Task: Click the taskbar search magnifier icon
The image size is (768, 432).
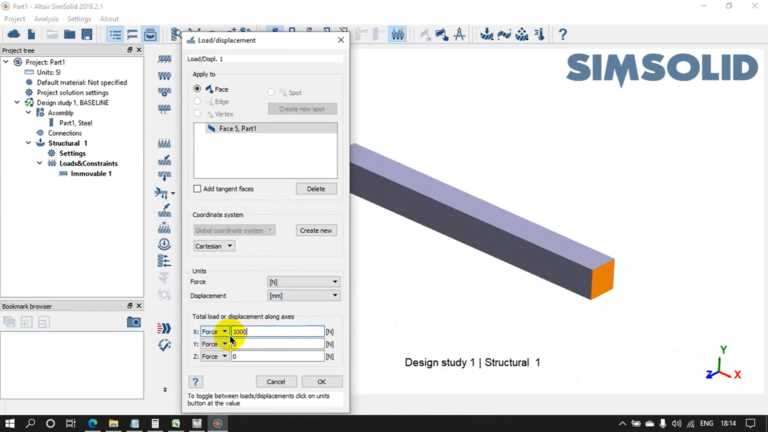Action: pyautogui.click(x=30, y=423)
